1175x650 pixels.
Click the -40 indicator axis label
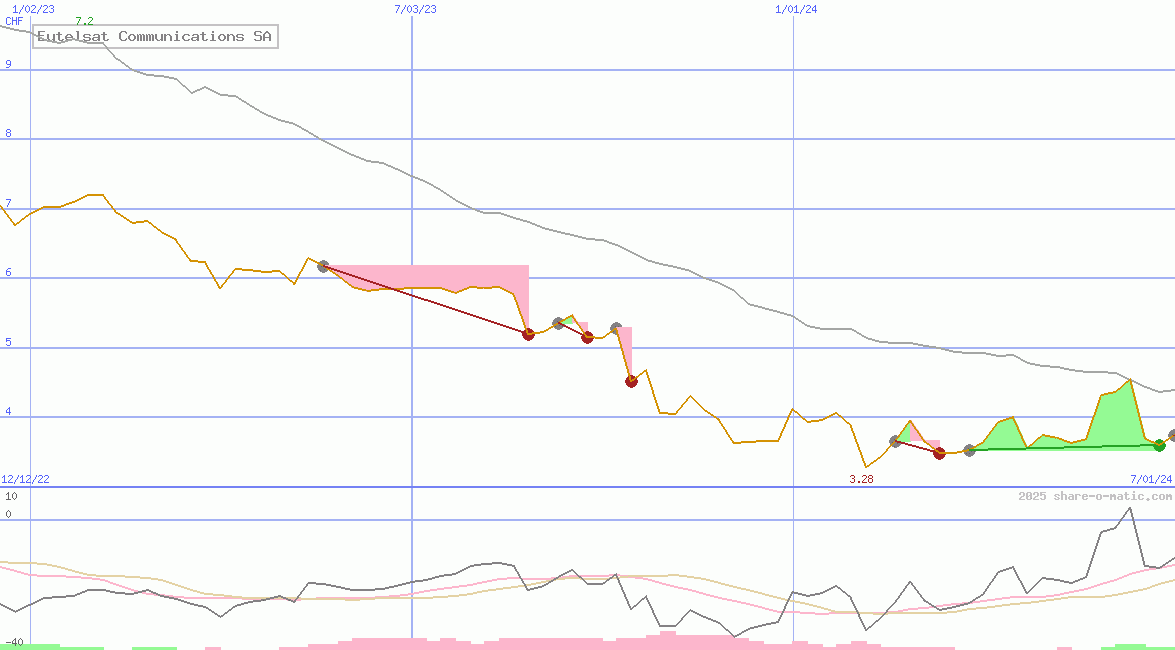click(x=14, y=642)
